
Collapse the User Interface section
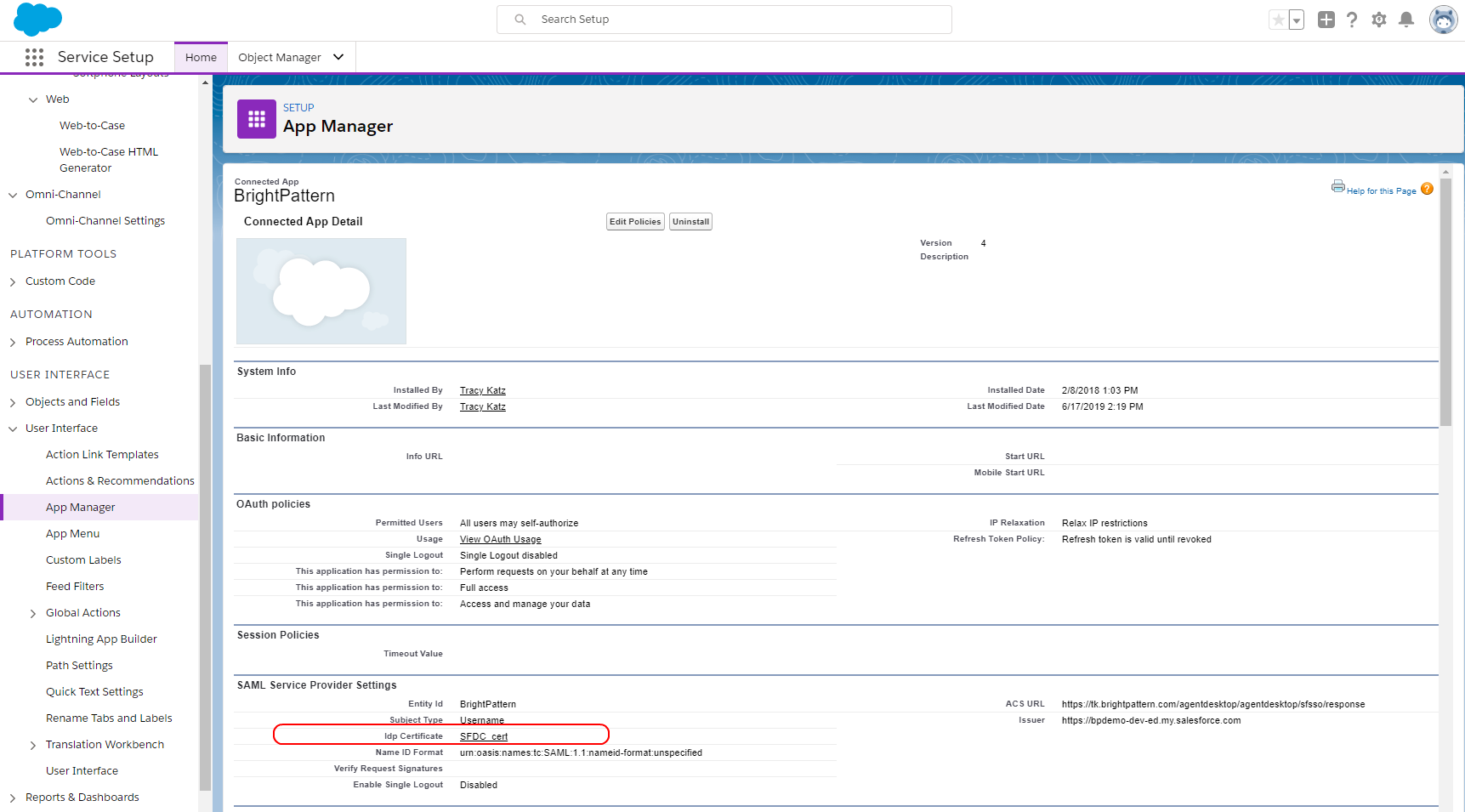pos(13,429)
